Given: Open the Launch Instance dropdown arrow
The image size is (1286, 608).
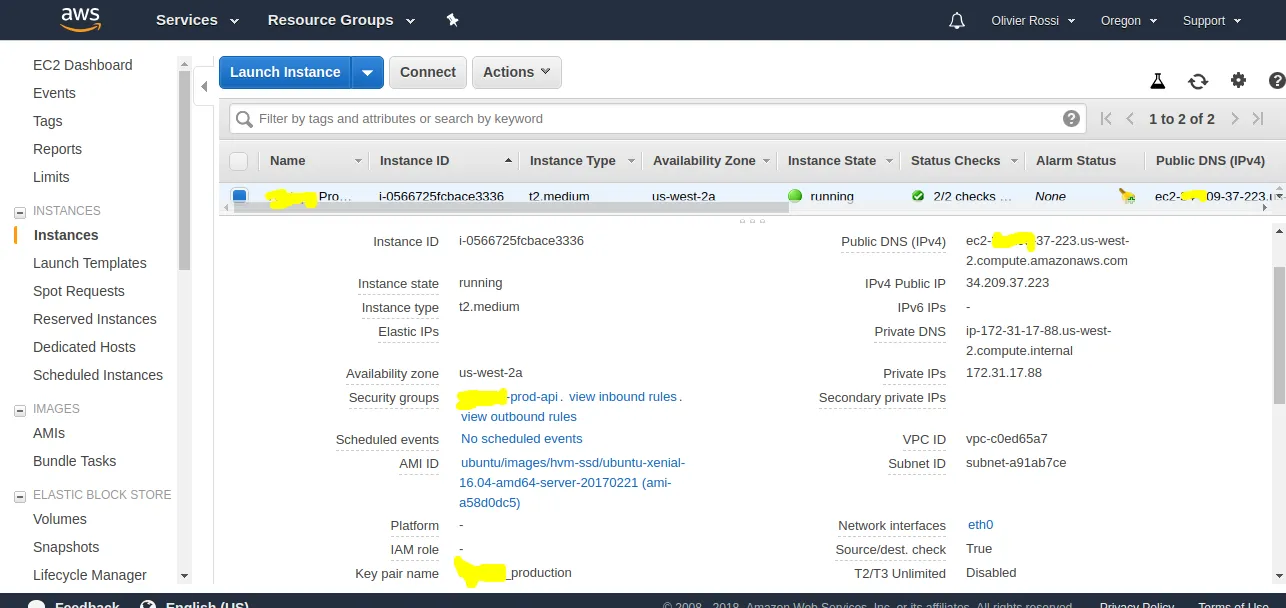Looking at the screenshot, I should point(368,72).
